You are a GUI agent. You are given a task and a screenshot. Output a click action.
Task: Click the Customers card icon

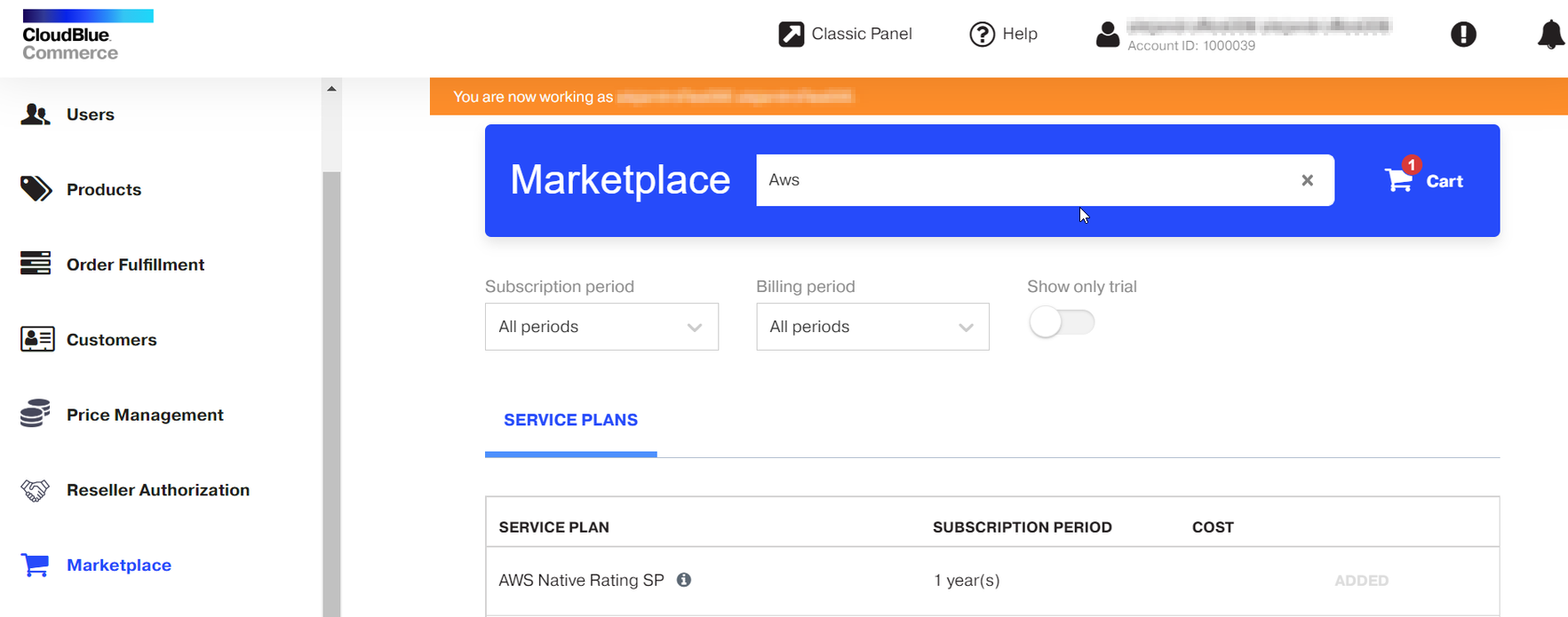tap(37, 339)
